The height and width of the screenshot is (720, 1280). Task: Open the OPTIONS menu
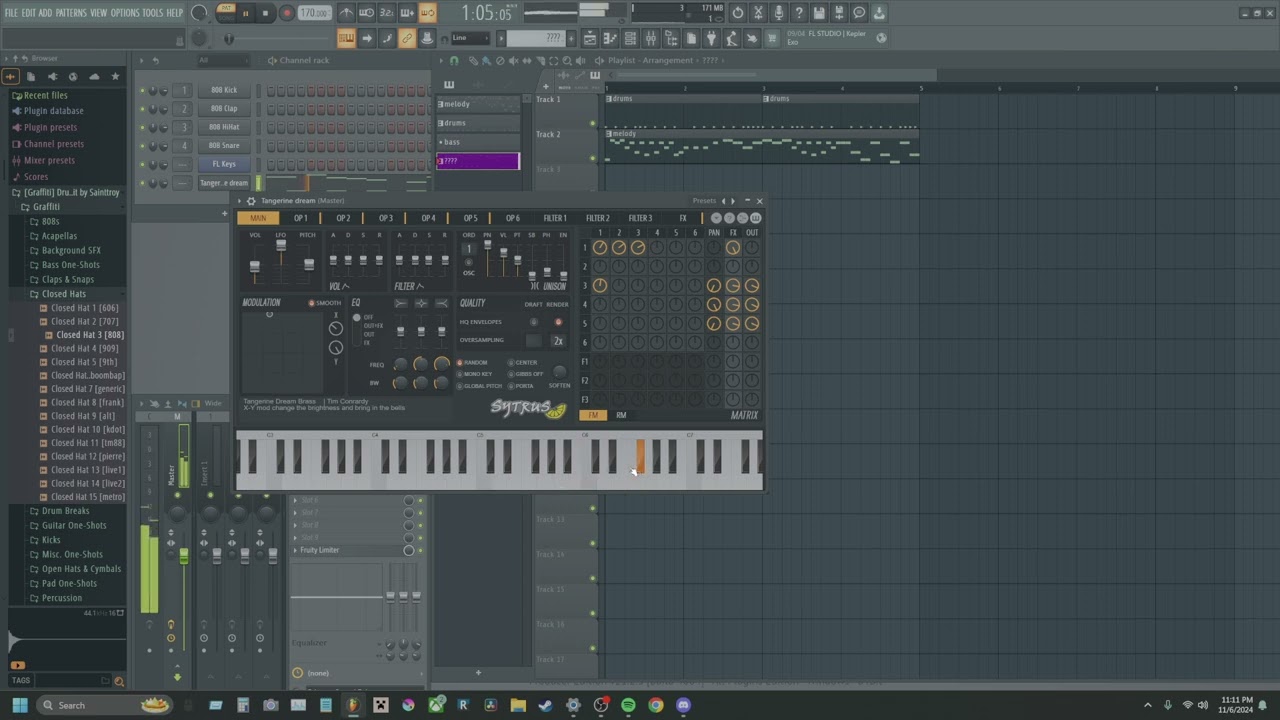tap(125, 13)
